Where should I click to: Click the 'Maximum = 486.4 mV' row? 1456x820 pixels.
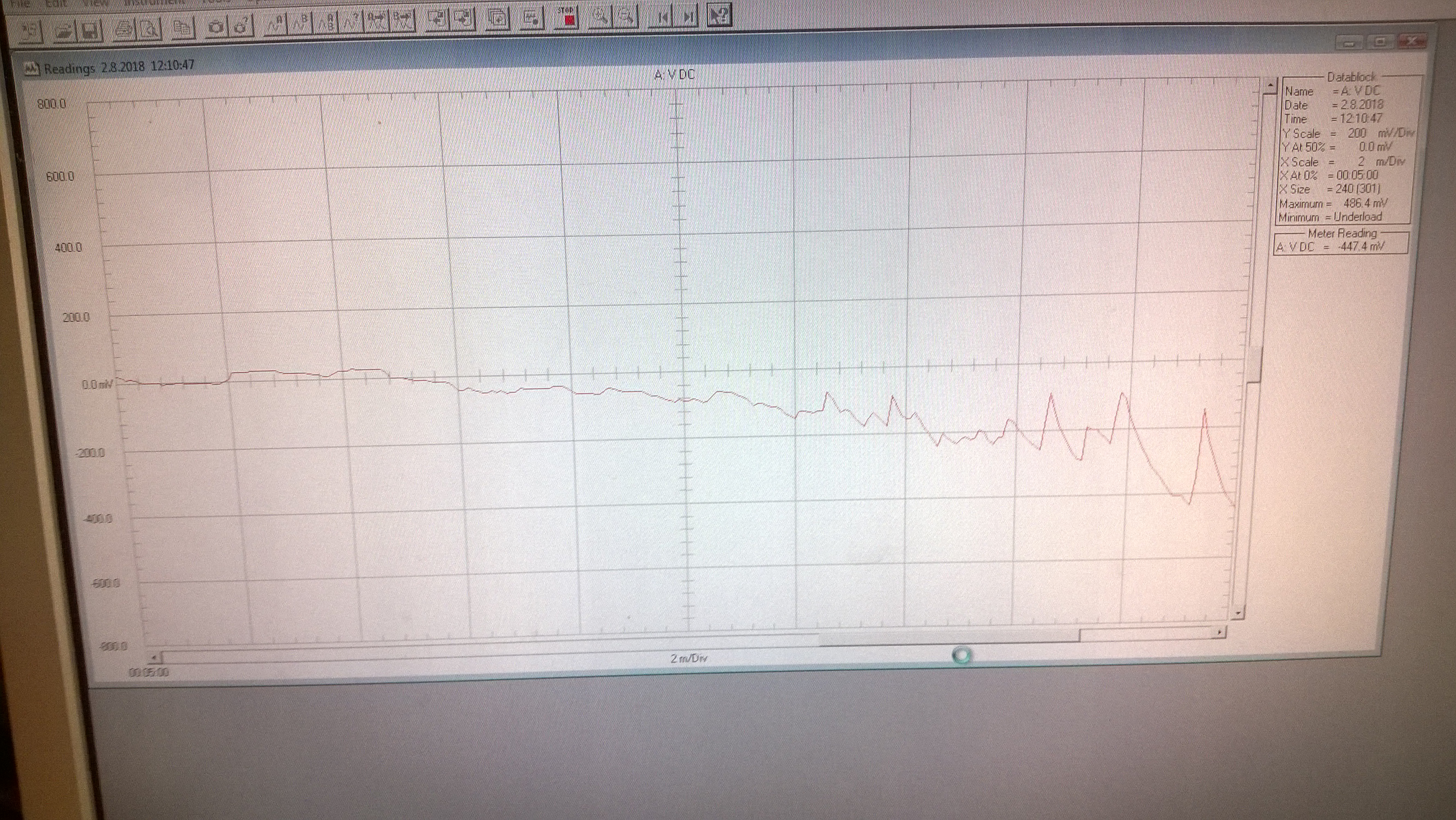(1333, 203)
